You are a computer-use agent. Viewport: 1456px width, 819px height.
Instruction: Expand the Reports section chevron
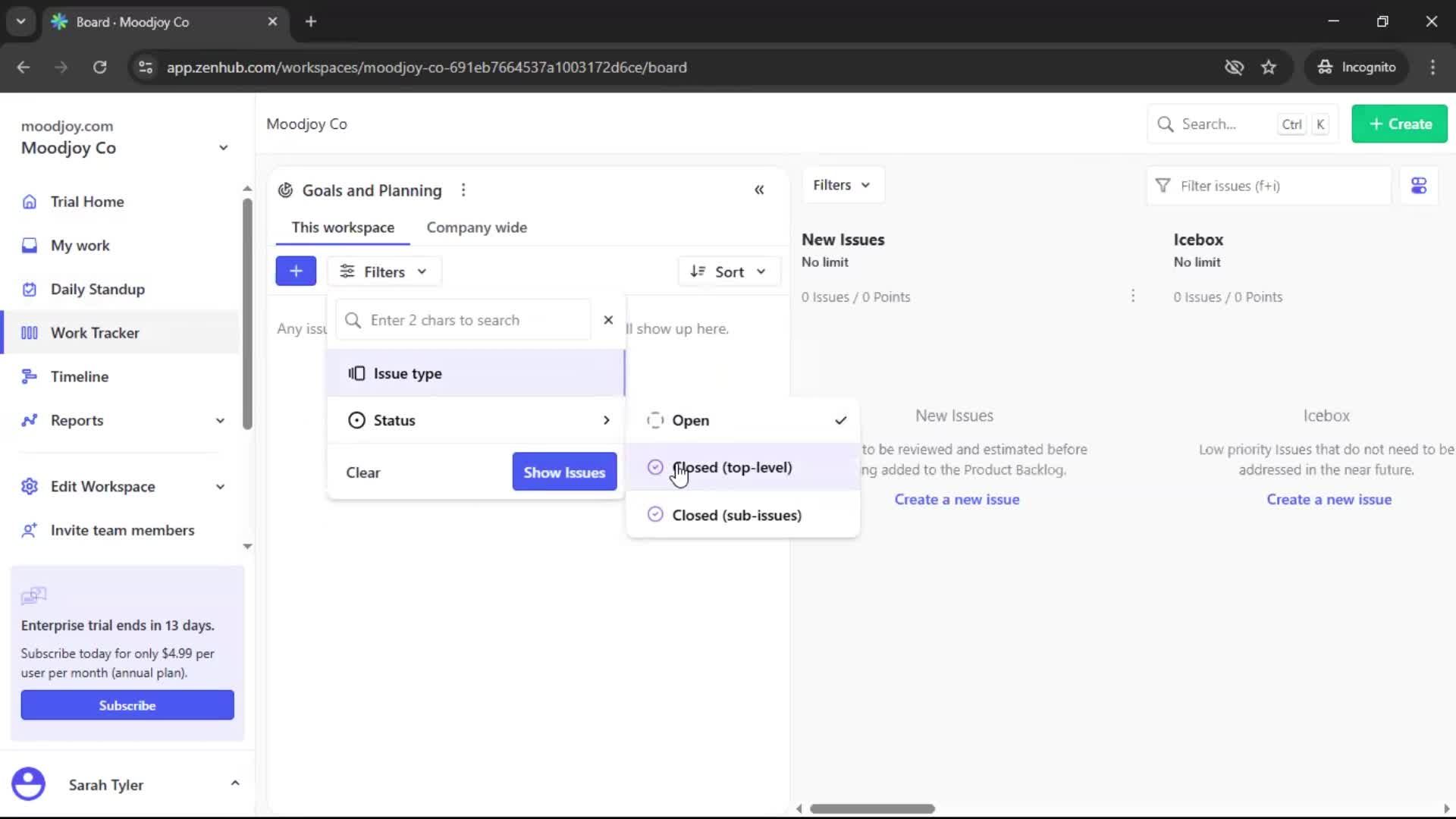[x=220, y=420]
